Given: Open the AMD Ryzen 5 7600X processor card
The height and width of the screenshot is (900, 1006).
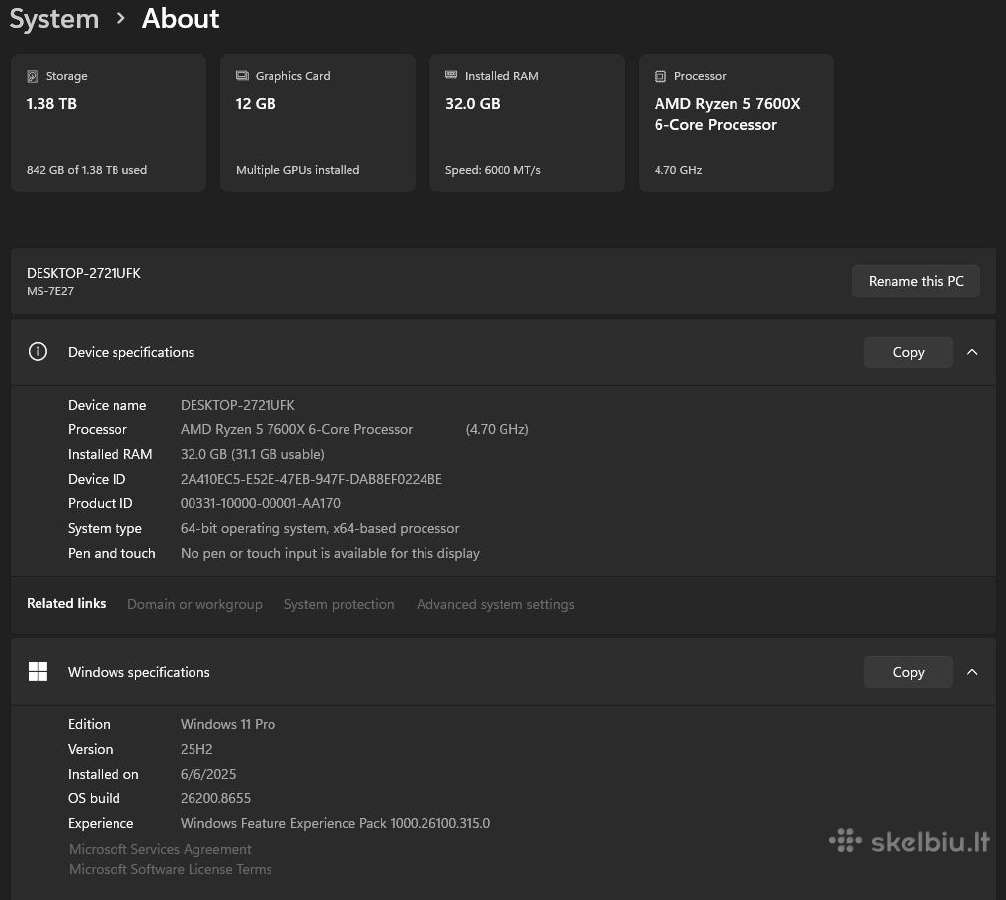Looking at the screenshot, I should tap(736, 123).
